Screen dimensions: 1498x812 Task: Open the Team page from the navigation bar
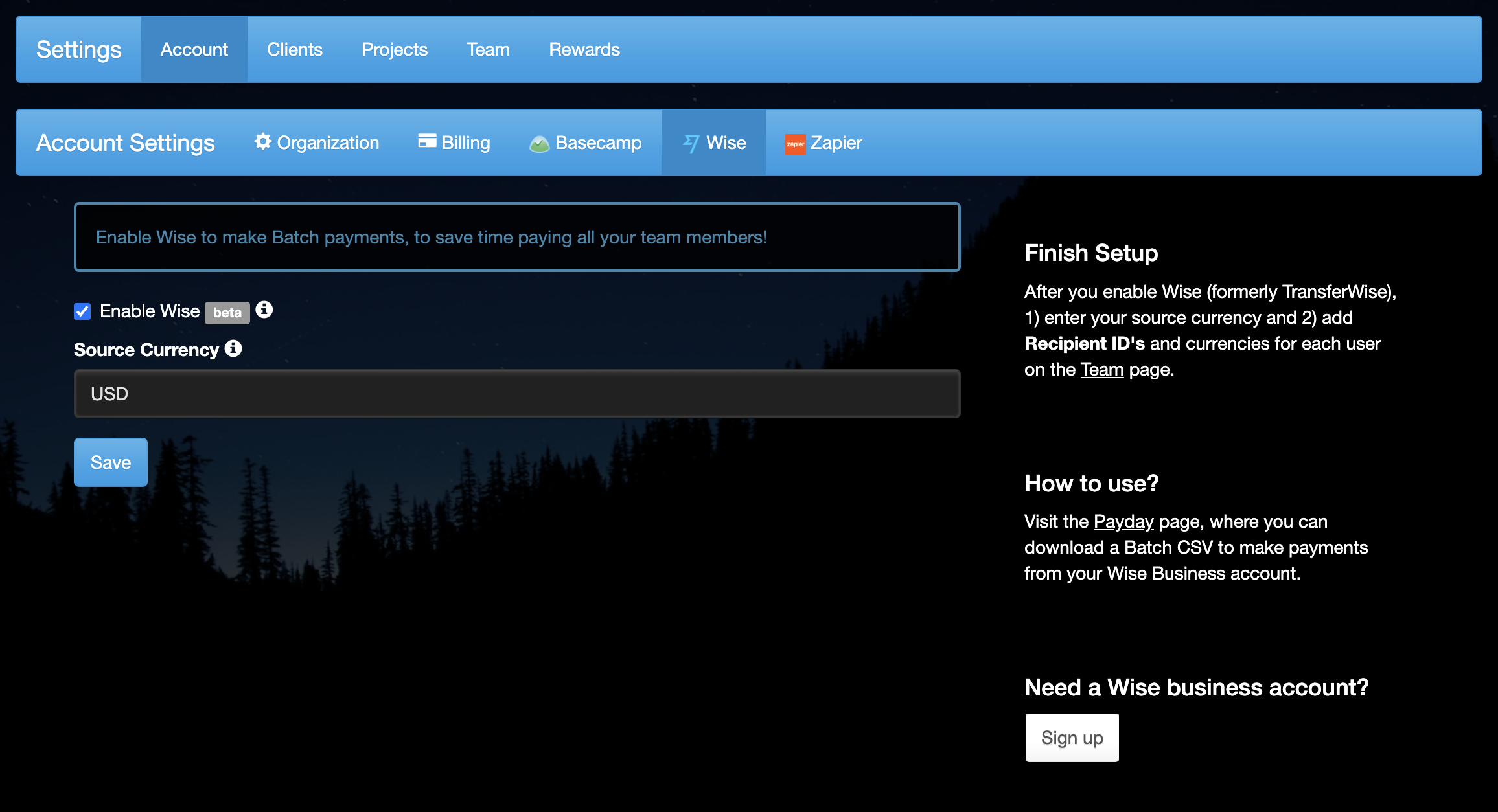488,49
